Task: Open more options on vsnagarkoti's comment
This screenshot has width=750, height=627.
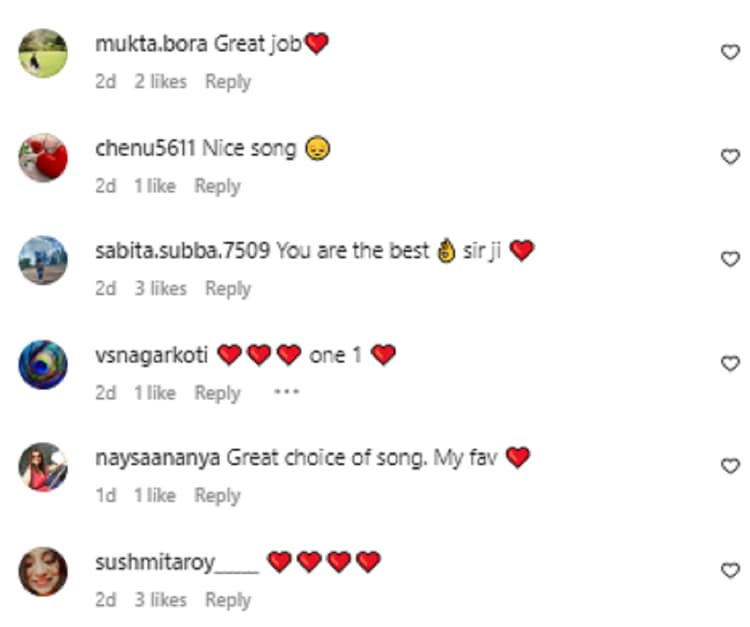Action: point(286,392)
